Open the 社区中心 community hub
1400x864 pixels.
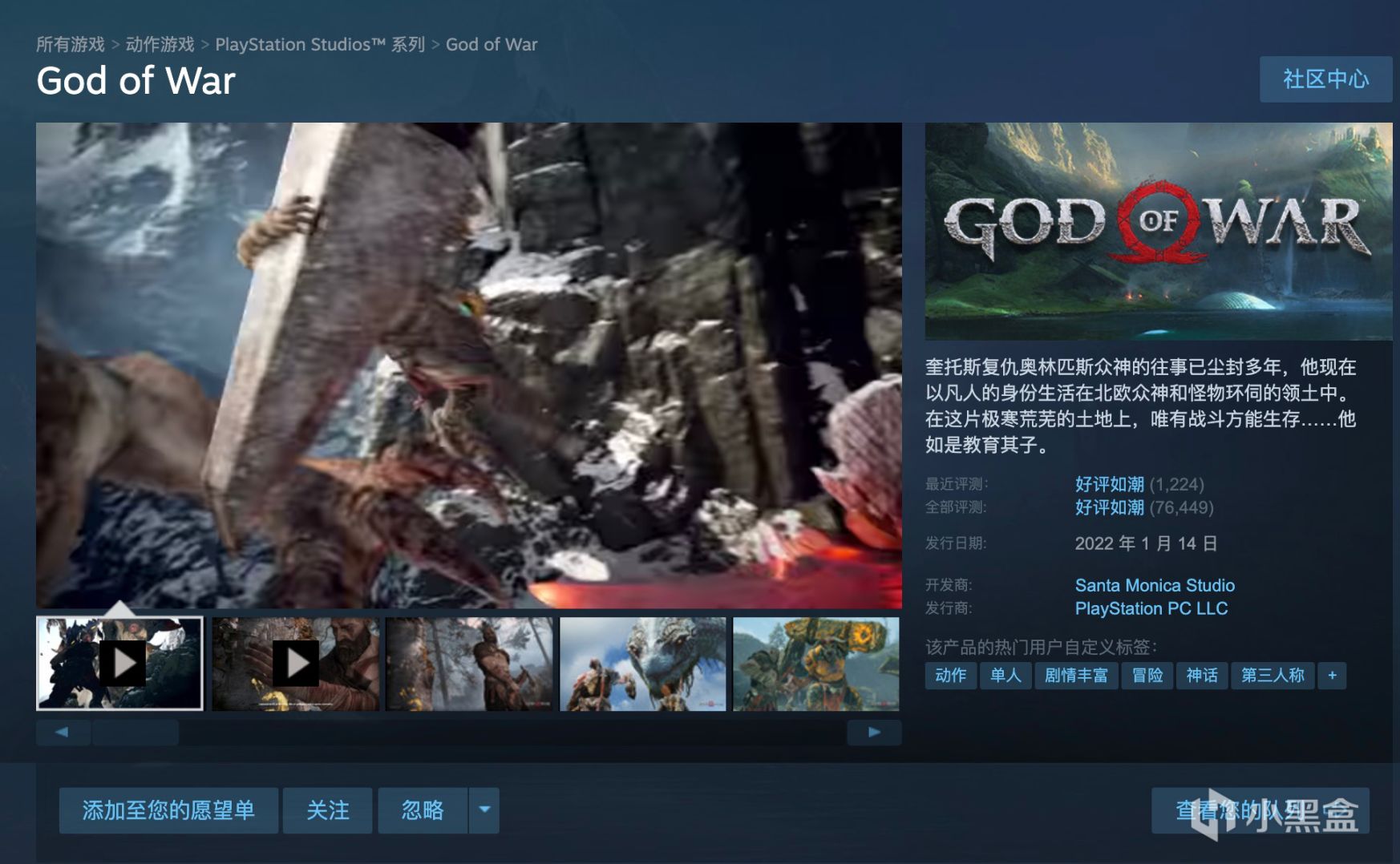tap(1325, 79)
